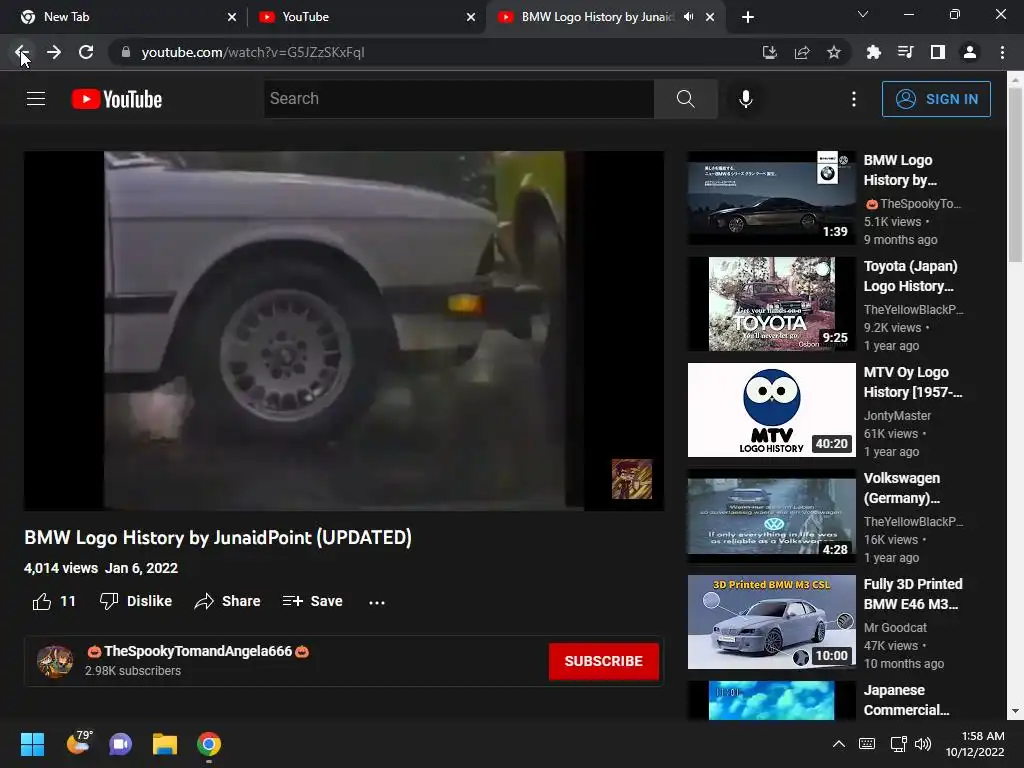Screen dimensions: 1024x768
Task: Click the magnifier search button
Action: coord(686,99)
